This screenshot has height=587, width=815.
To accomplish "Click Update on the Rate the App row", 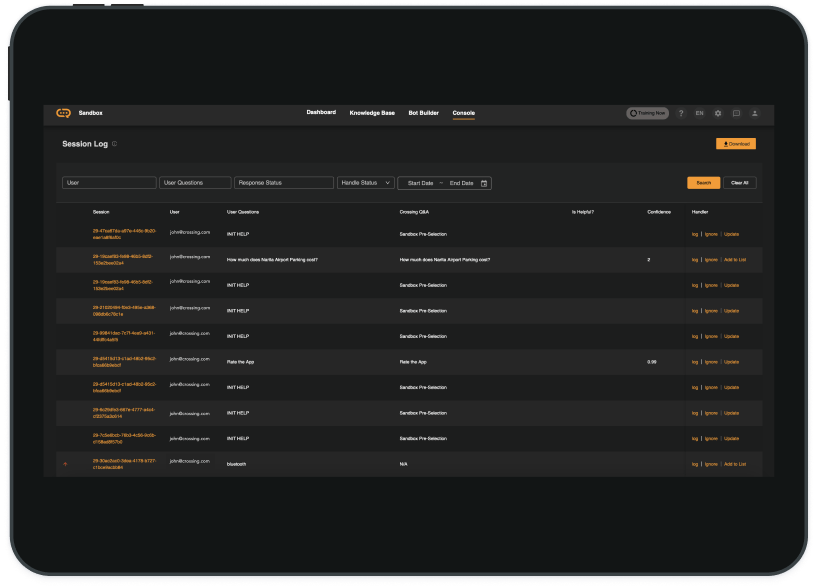I will tap(731, 362).
